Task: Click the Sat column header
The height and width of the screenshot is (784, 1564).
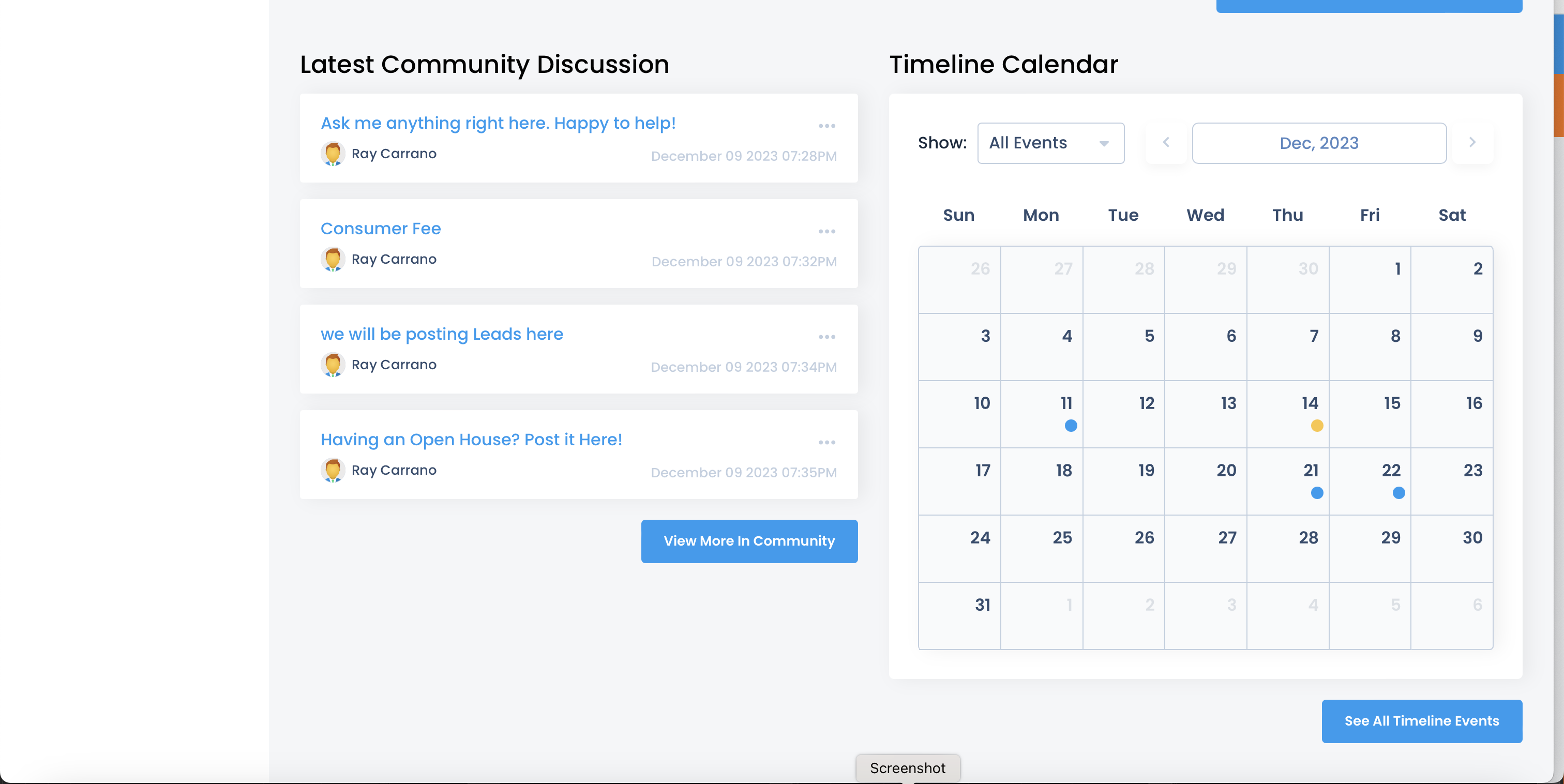Action: tap(1452, 215)
